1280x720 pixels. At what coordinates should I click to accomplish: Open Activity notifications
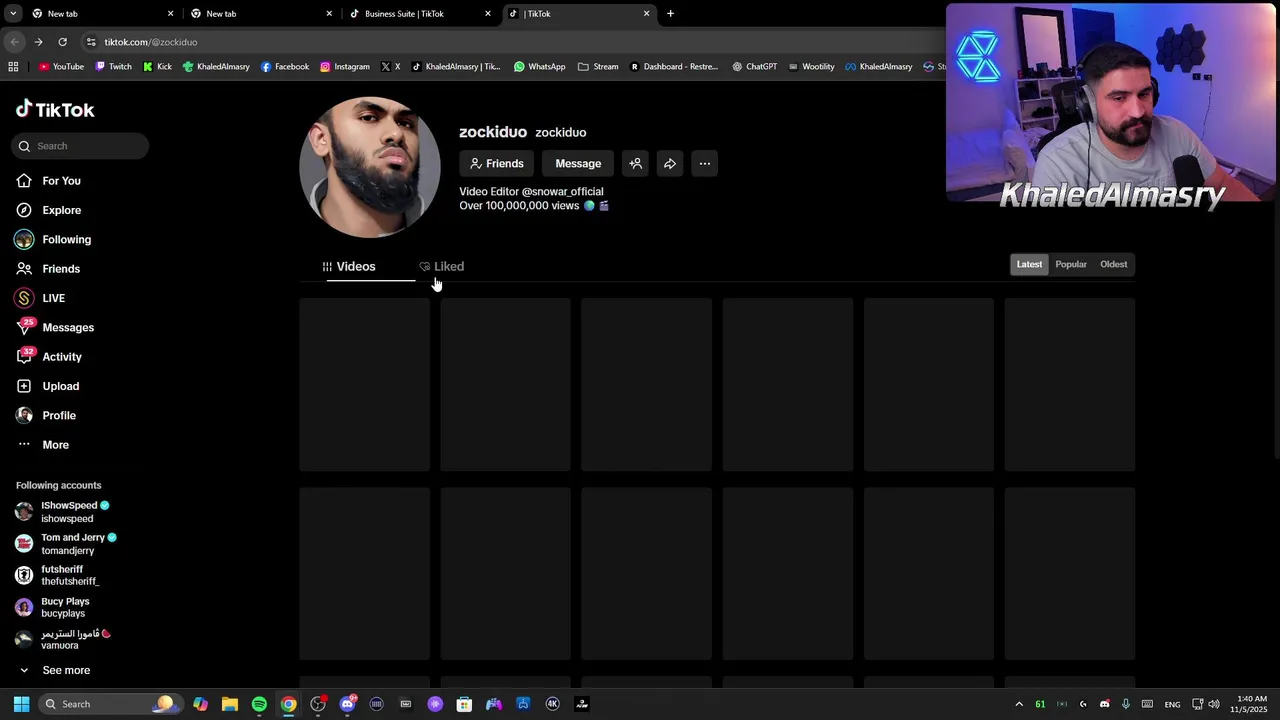point(61,357)
